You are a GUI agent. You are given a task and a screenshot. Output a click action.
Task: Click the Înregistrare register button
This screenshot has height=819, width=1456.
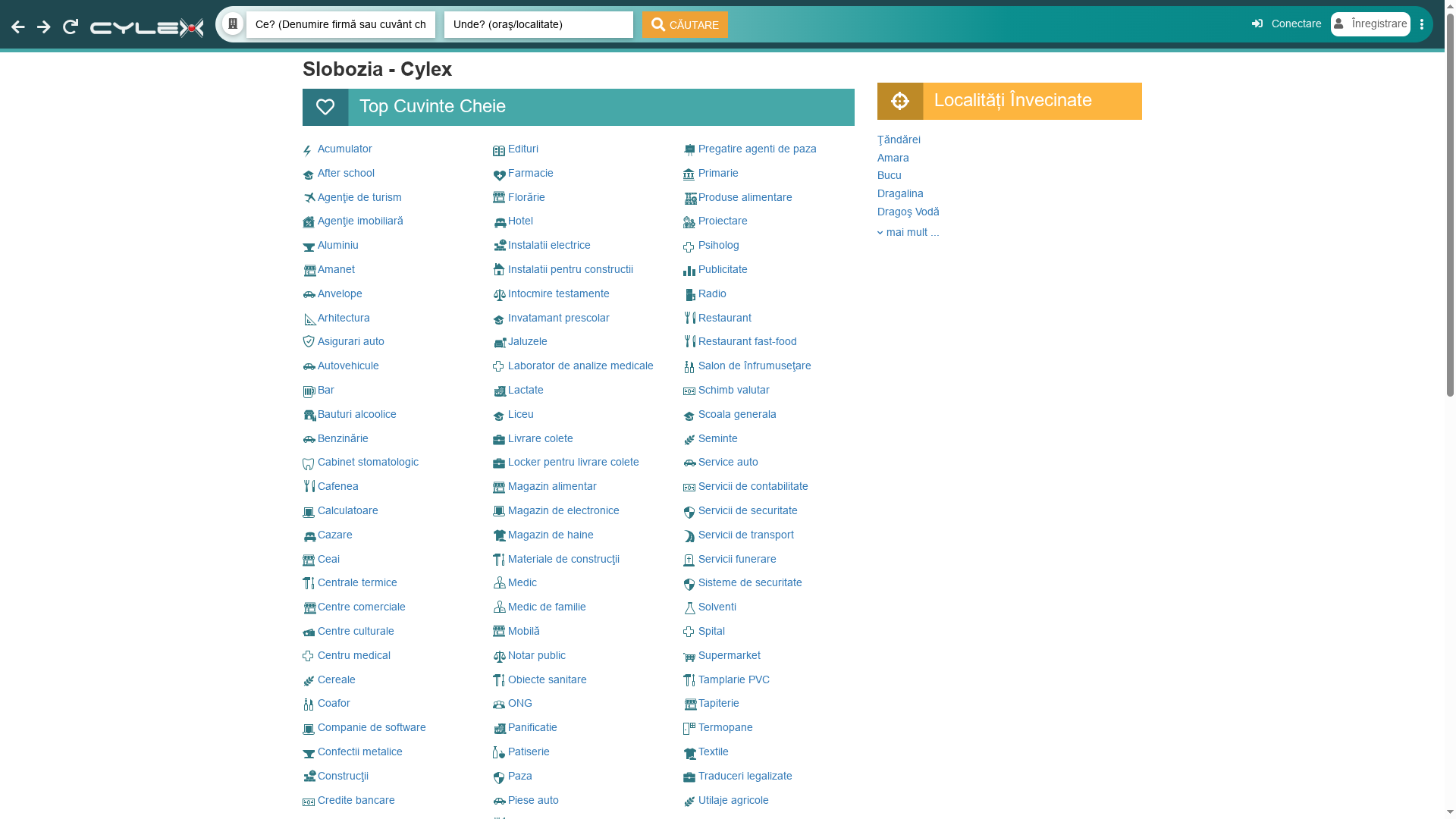pos(1370,24)
